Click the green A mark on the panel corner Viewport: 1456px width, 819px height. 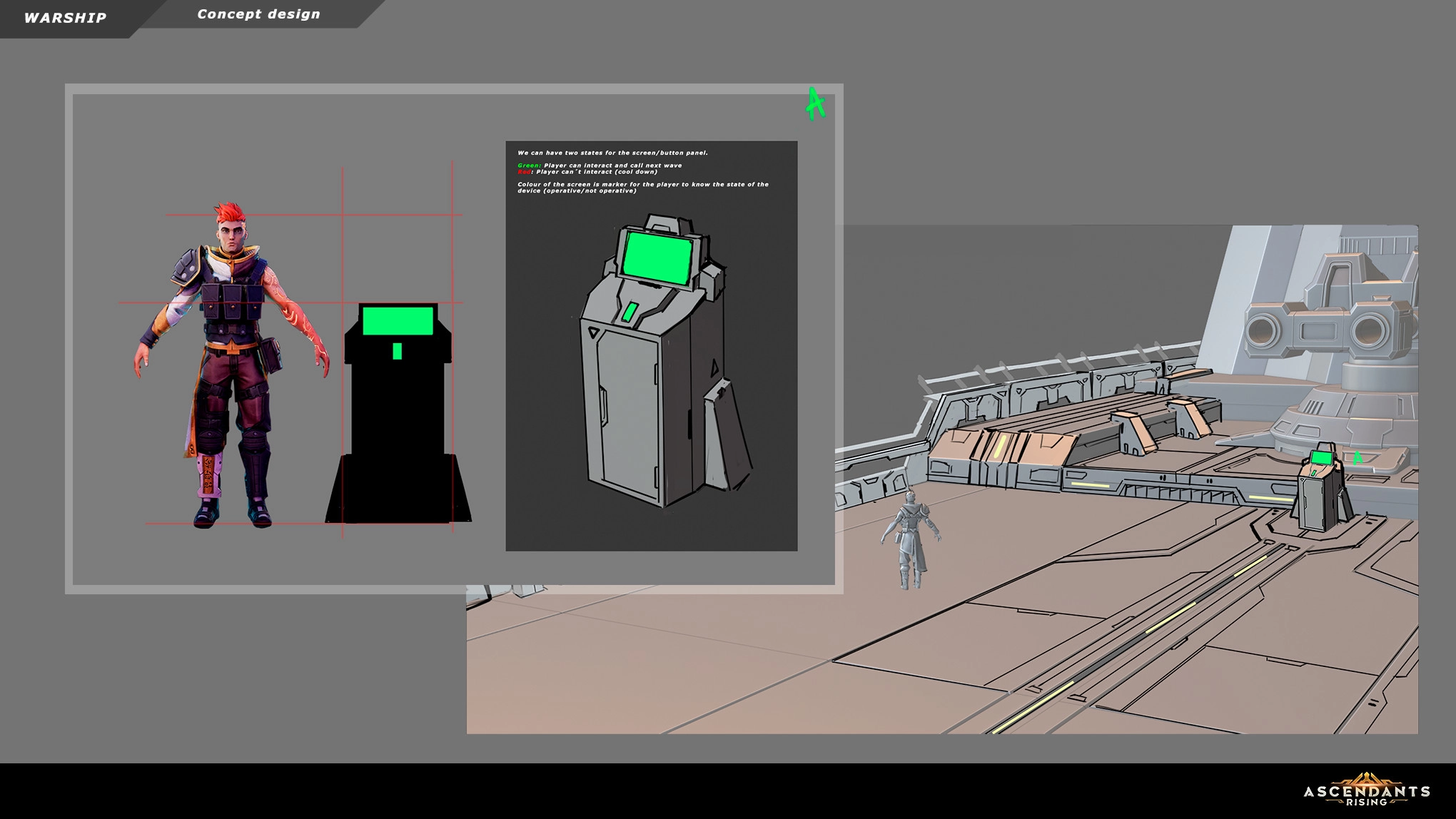[815, 104]
